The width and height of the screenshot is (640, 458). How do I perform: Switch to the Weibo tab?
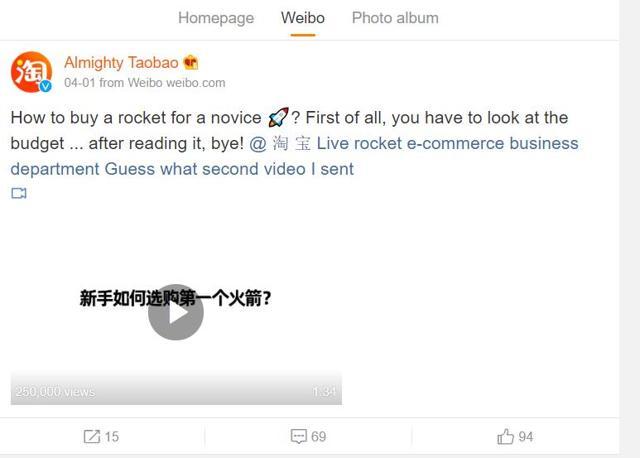tap(303, 18)
